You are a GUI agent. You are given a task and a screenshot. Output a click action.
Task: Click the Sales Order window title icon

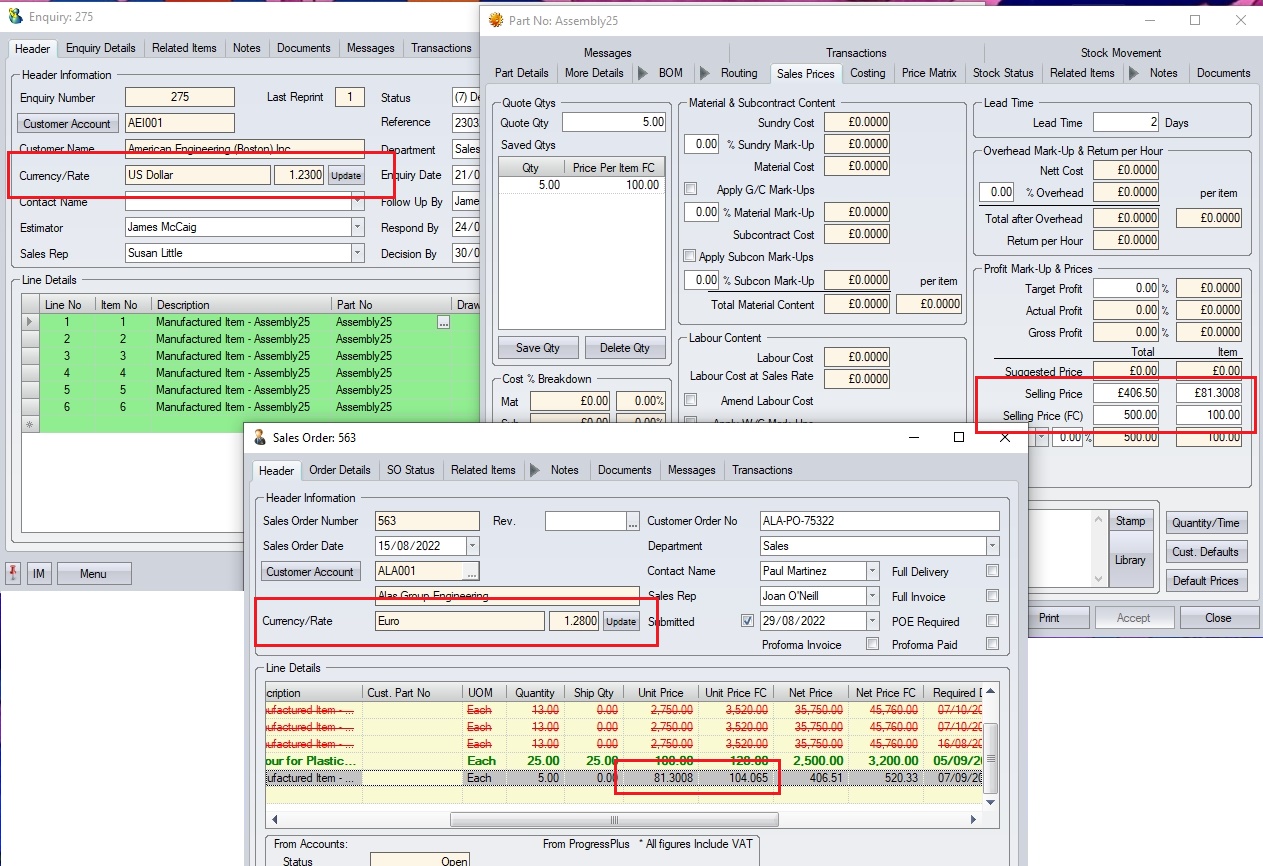pos(260,438)
